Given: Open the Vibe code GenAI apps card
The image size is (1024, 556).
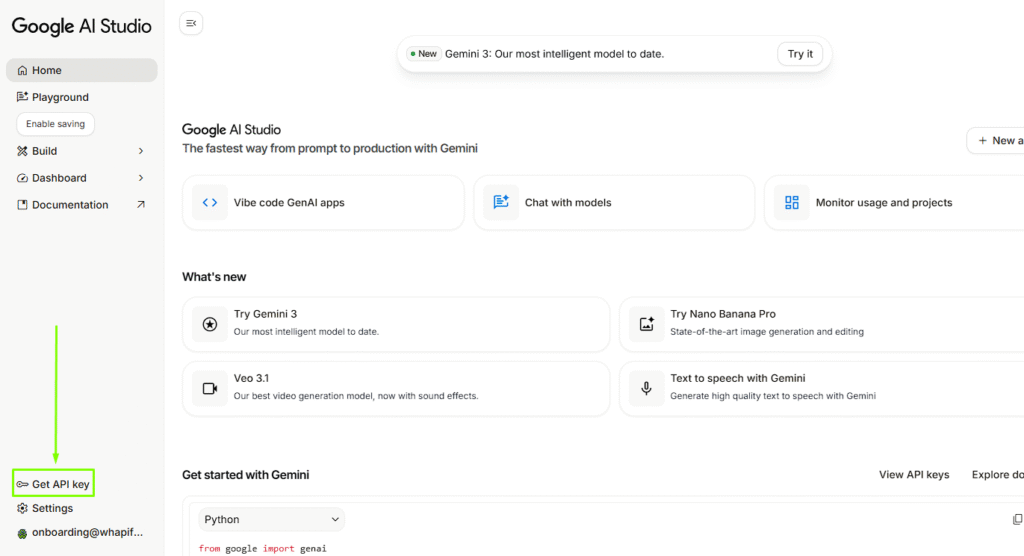Looking at the screenshot, I should click(323, 203).
